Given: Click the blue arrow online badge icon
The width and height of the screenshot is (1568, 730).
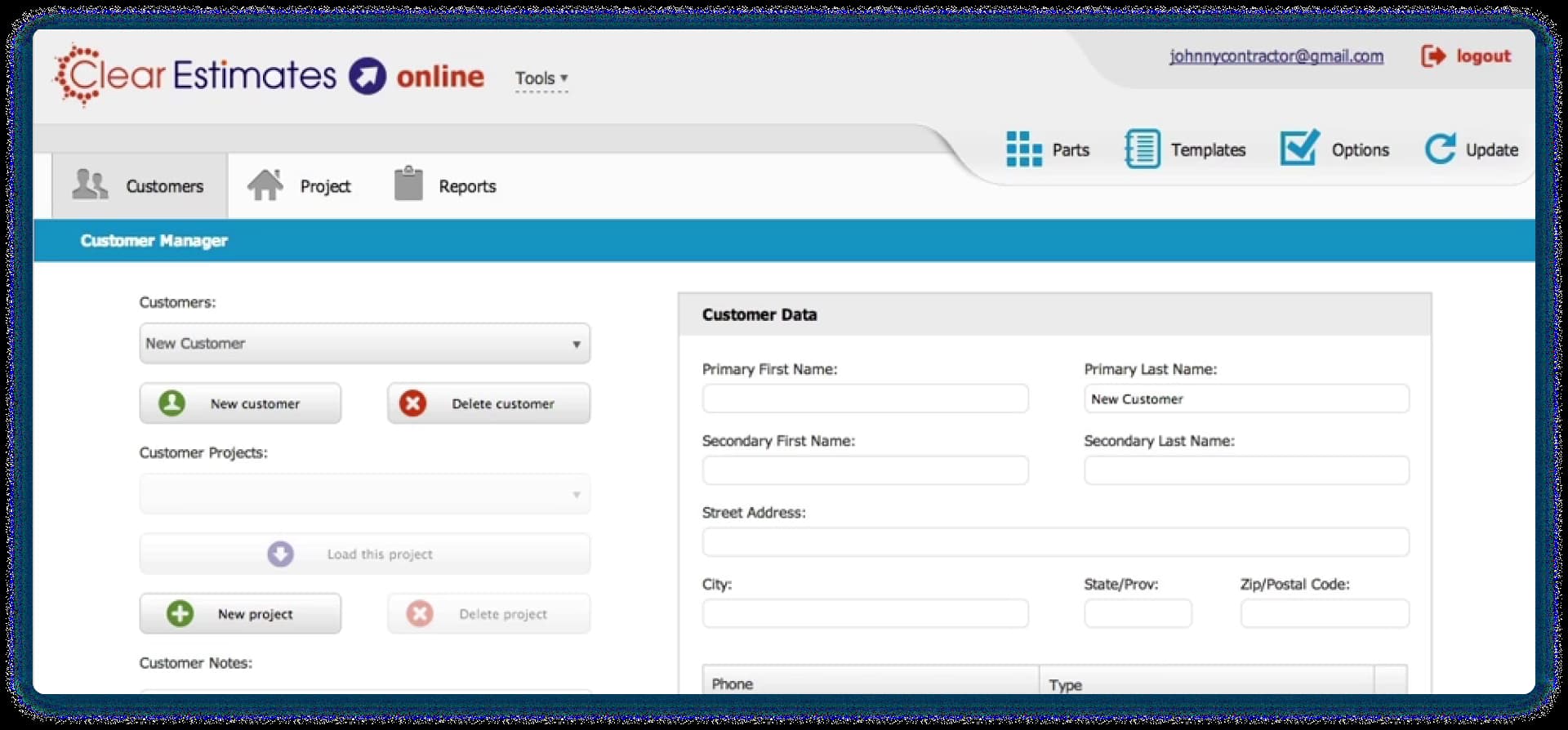Looking at the screenshot, I should click(x=367, y=77).
